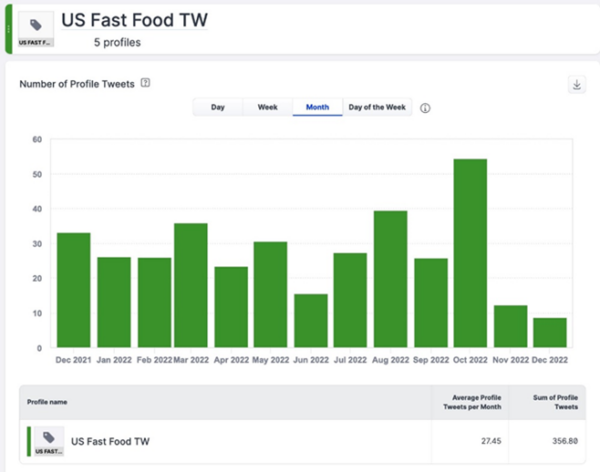This screenshot has height=472, width=600.
Task: Switch to the Week view tab
Action: [x=267, y=107]
